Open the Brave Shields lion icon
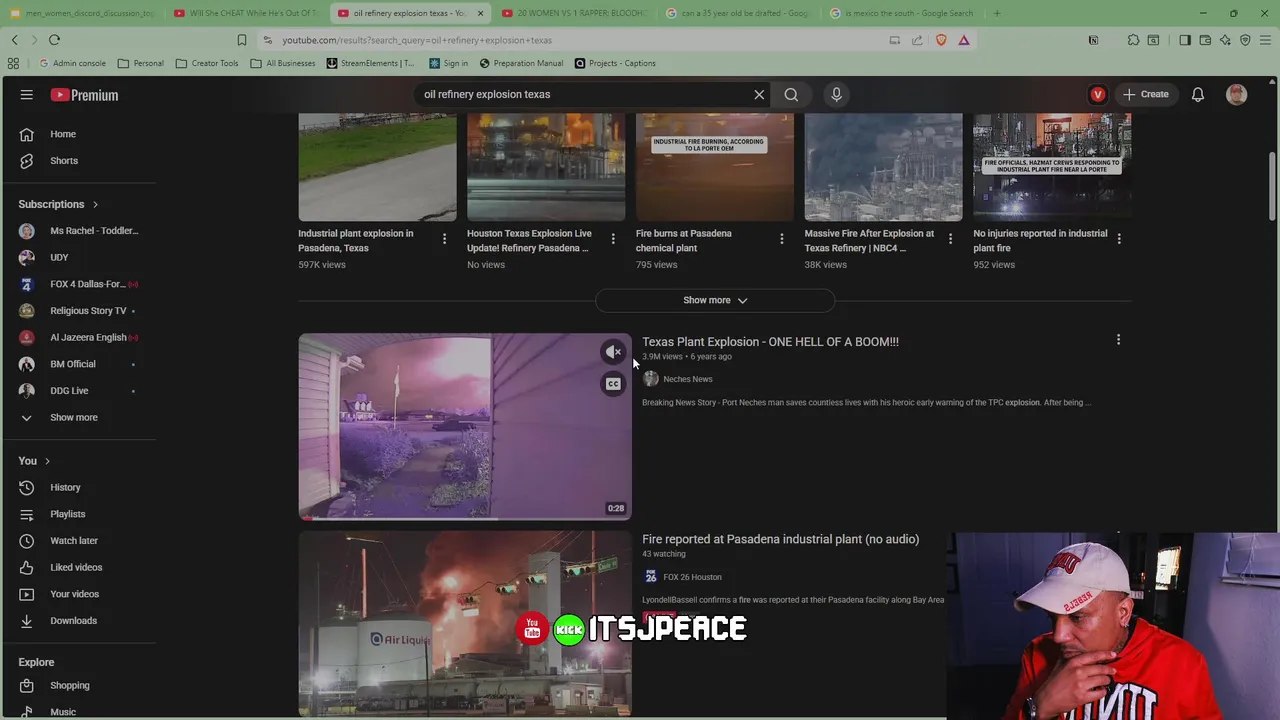Image resolution: width=1280 pixels, height=720 pixels. [x=941, y=40]
